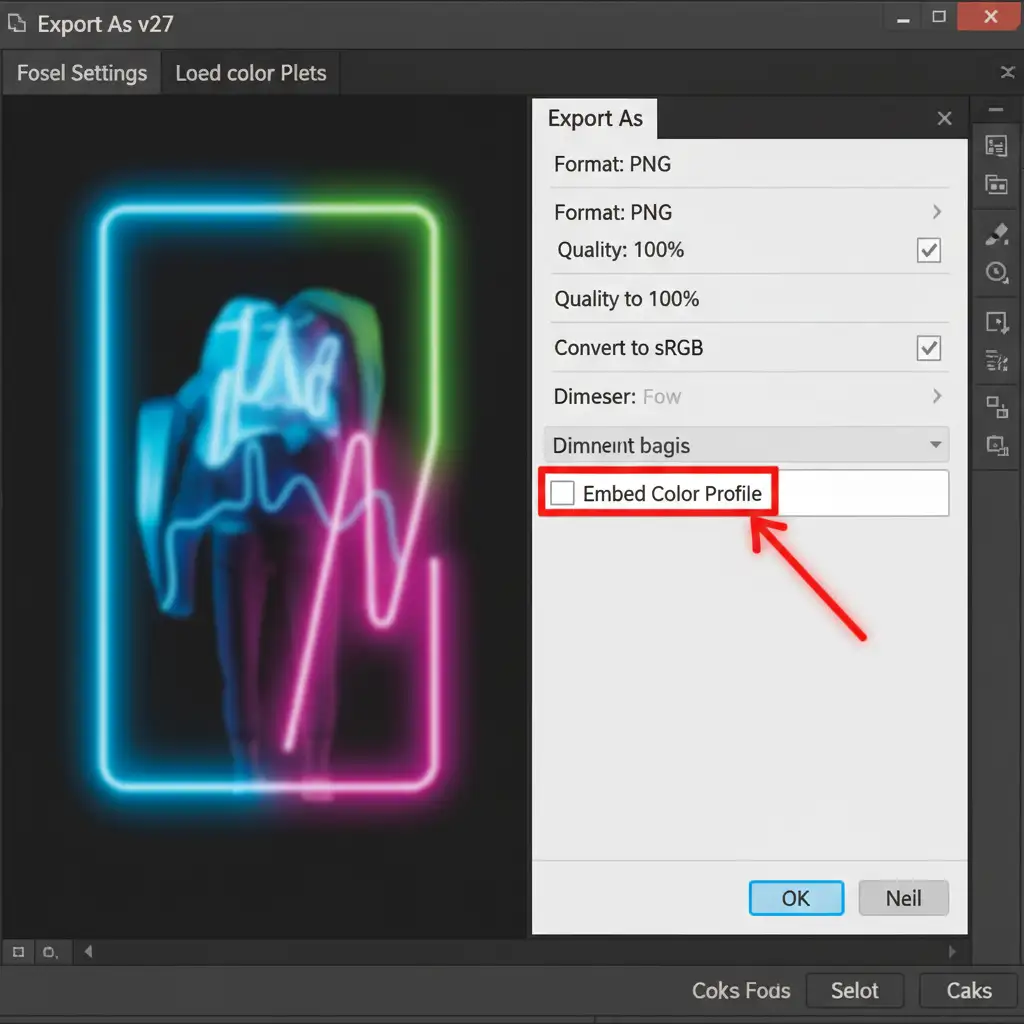Click the bottom-most icon in right sidebar
1024x1024 pixels.
pos(996,446)
